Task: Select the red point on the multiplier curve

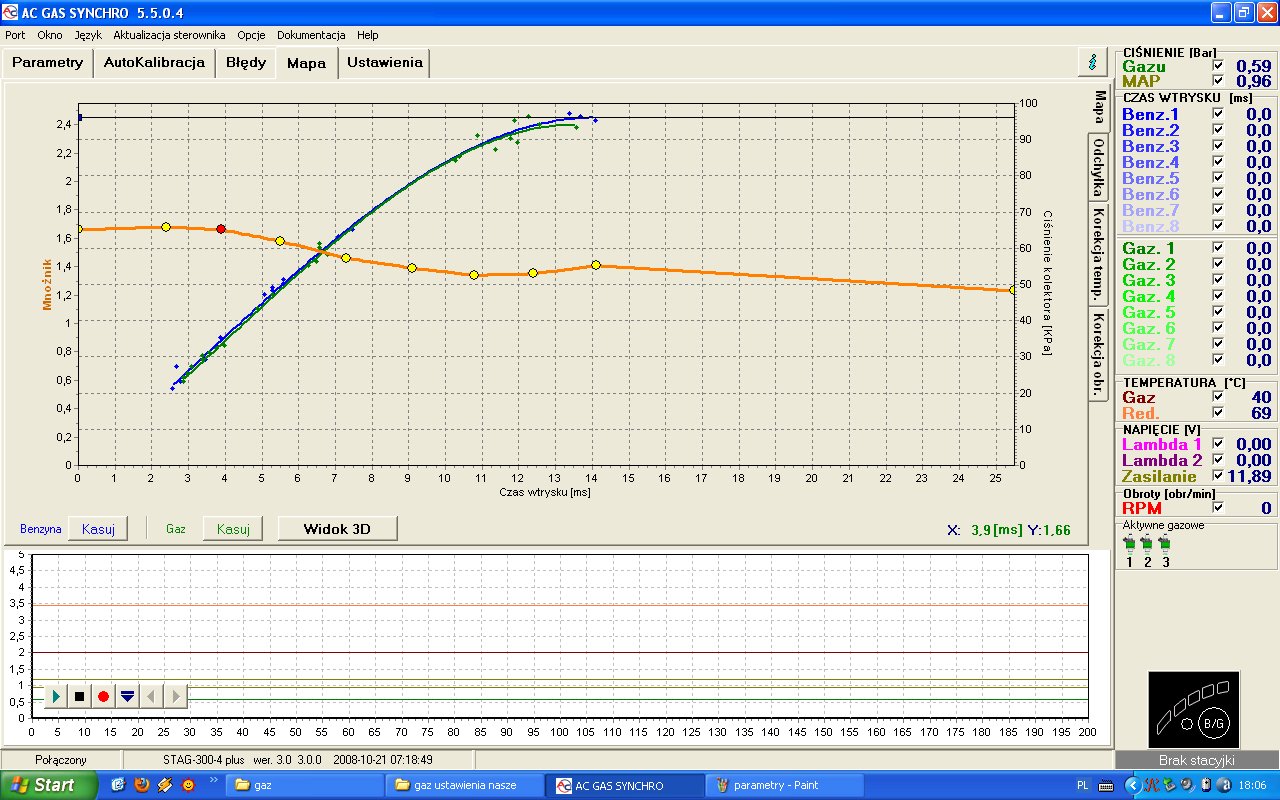Action: tap(221, 229)
